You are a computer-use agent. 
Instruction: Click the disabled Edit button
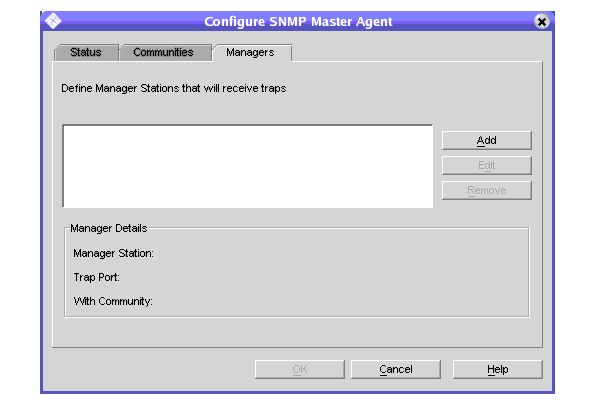487,165
